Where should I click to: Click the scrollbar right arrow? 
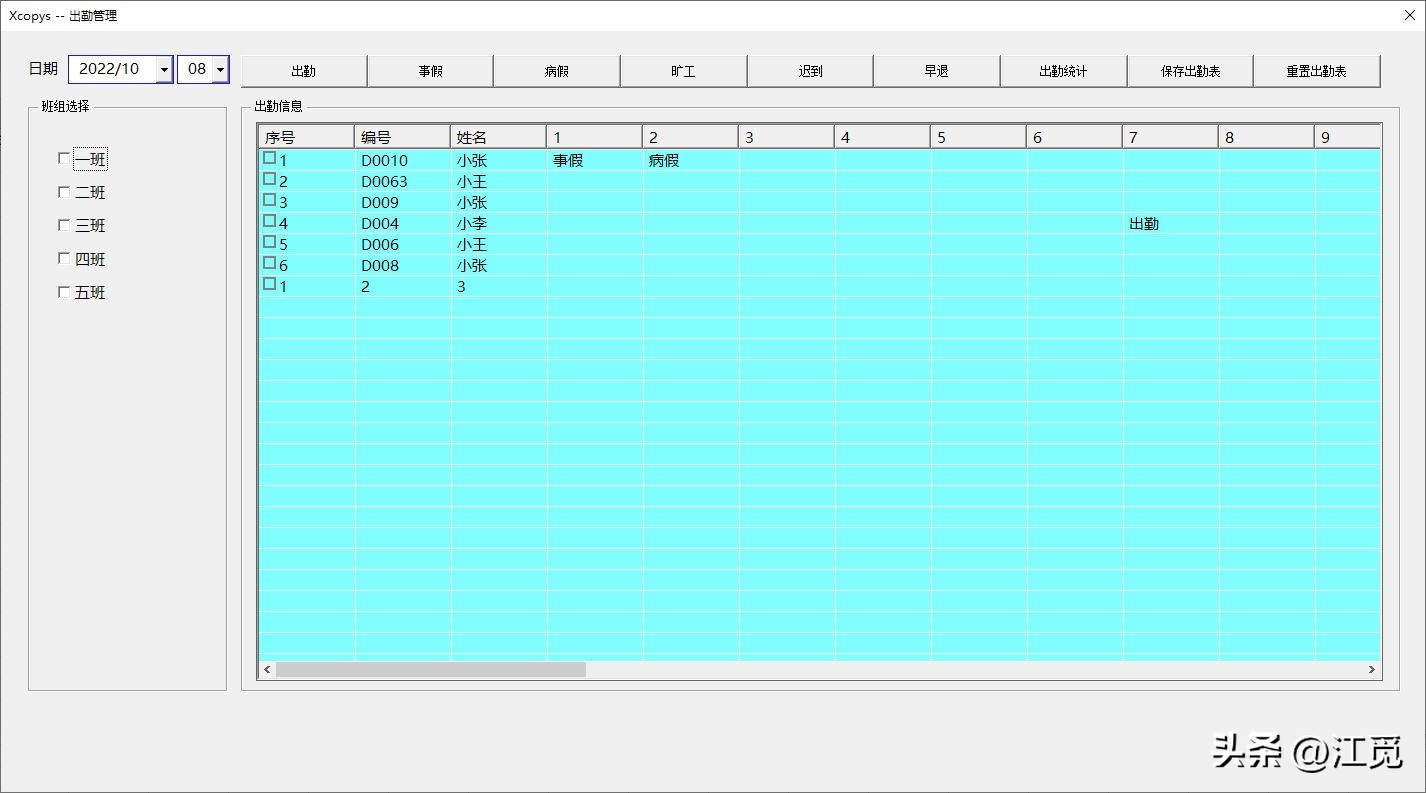coord(1371,669)
